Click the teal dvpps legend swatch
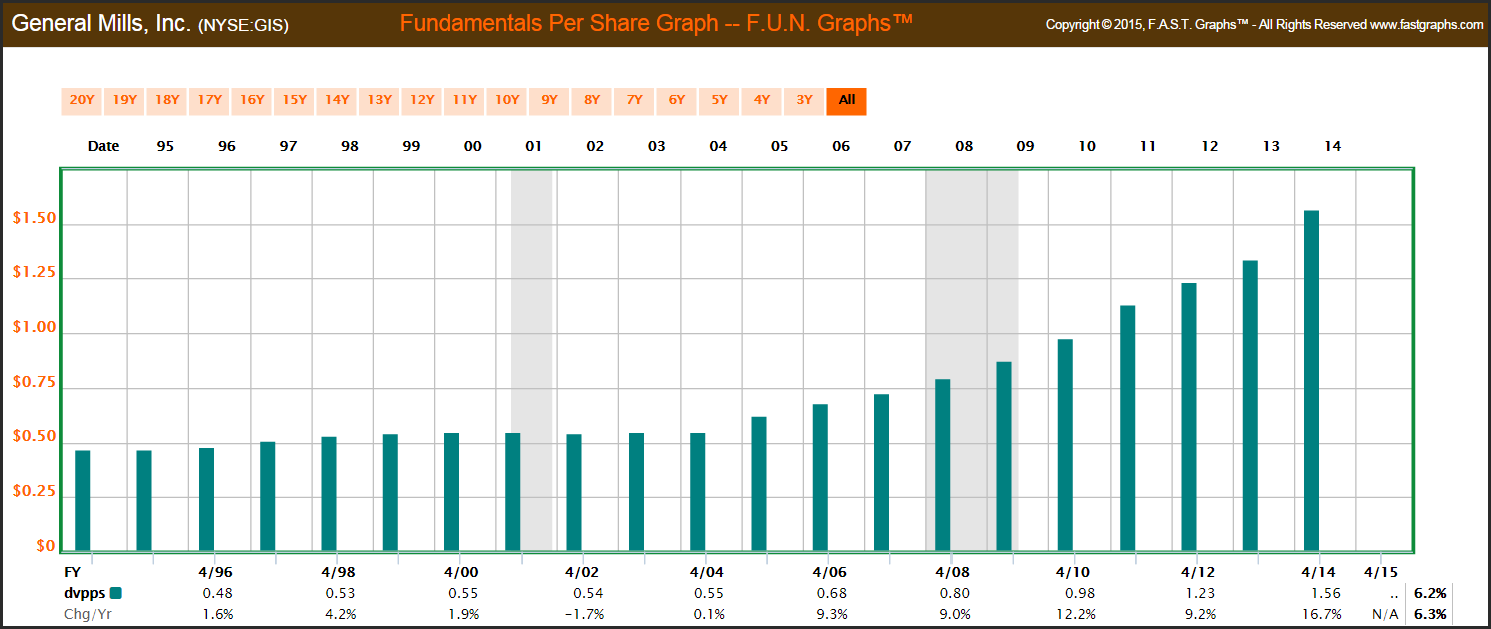Image resolution: width=1491 pixels, height=629 pixels. (x=116, y=594)
